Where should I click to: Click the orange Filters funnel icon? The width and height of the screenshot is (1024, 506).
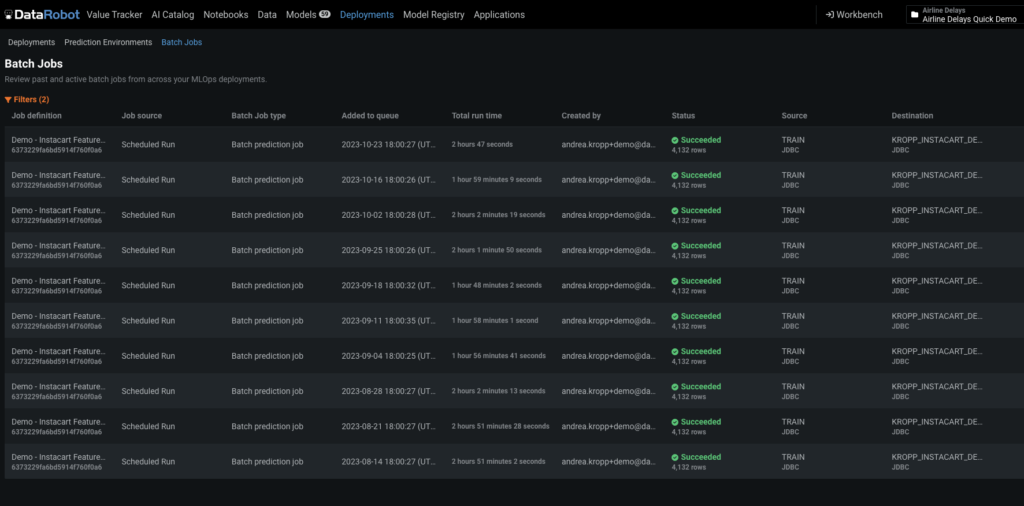8,99
